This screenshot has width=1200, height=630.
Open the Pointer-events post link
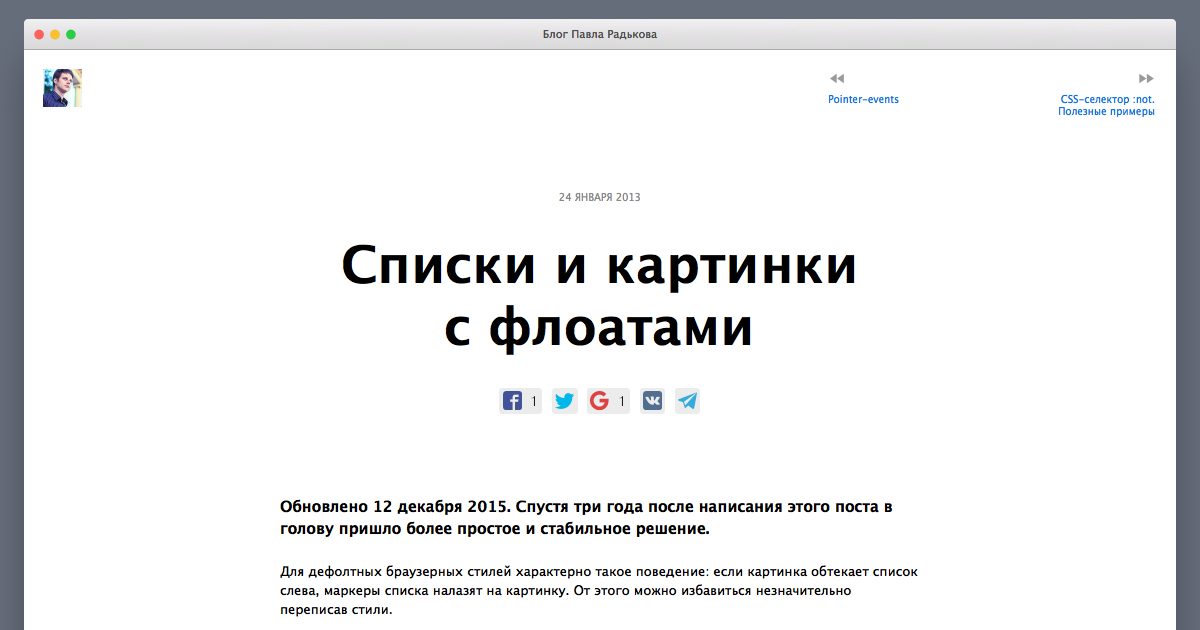863,99
